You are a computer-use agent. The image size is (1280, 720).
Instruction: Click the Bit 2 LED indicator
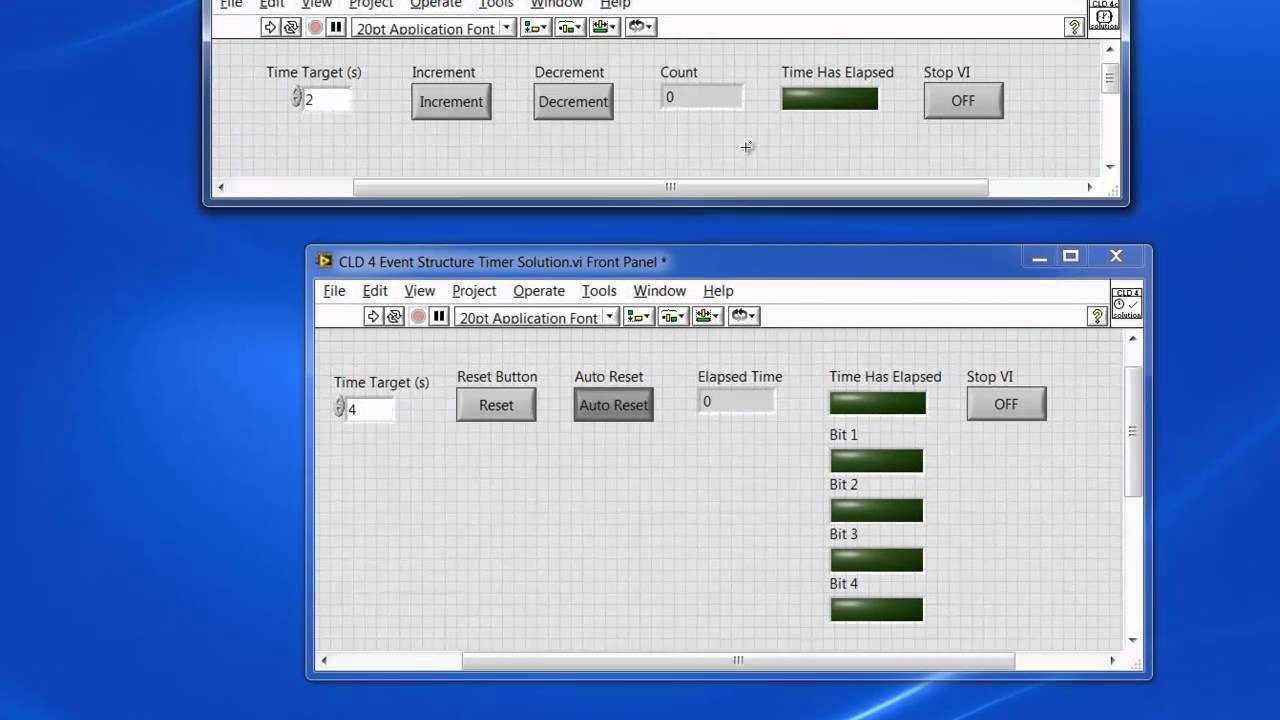876,510
